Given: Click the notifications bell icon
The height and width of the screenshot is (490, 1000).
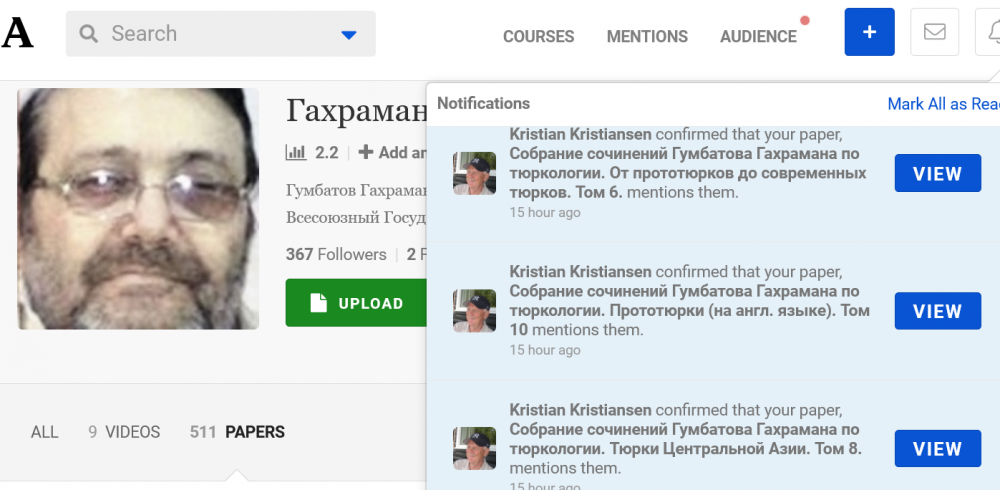Looking at the screenshot, I should click(x=990, y=32).
